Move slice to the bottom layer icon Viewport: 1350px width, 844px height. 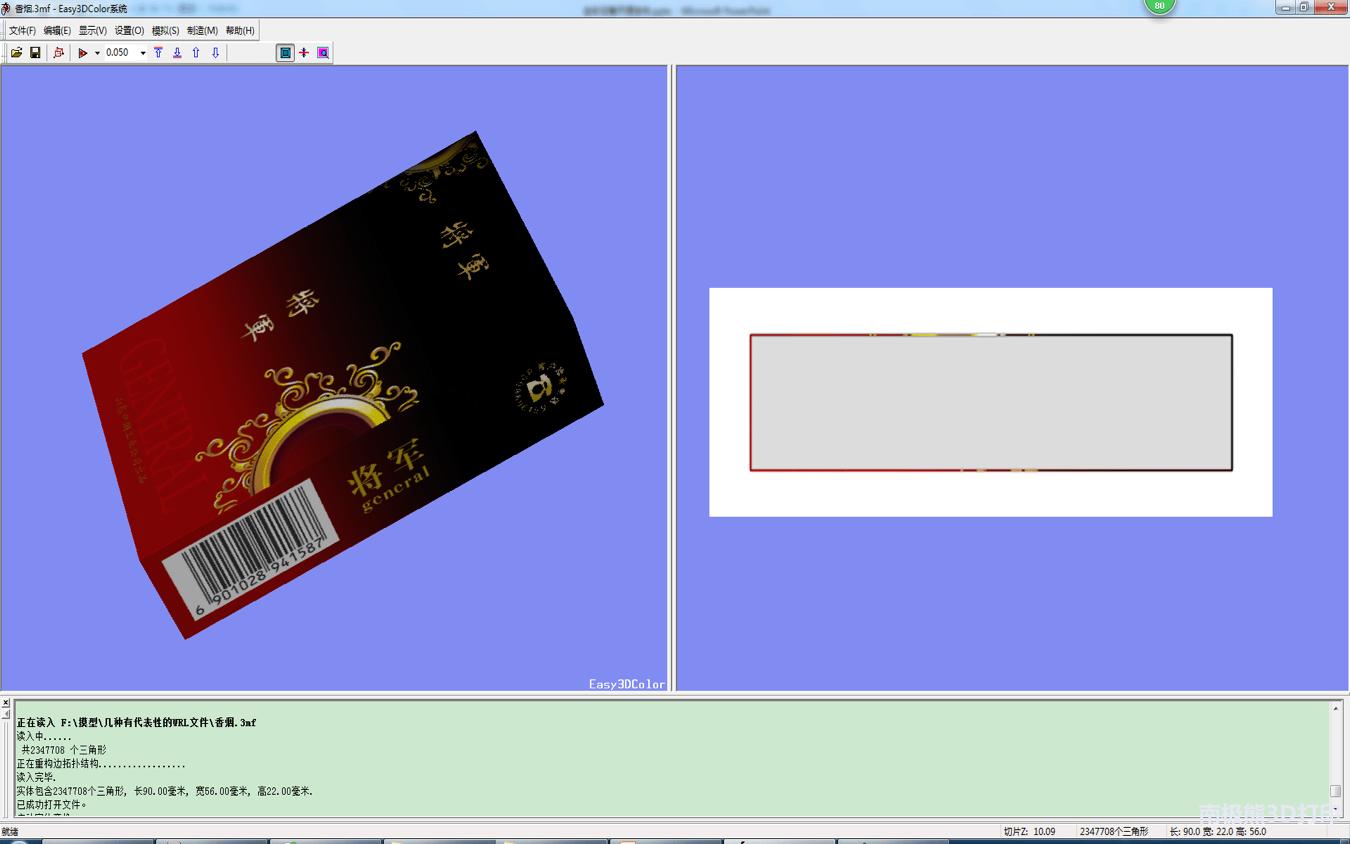pos(177,53)
